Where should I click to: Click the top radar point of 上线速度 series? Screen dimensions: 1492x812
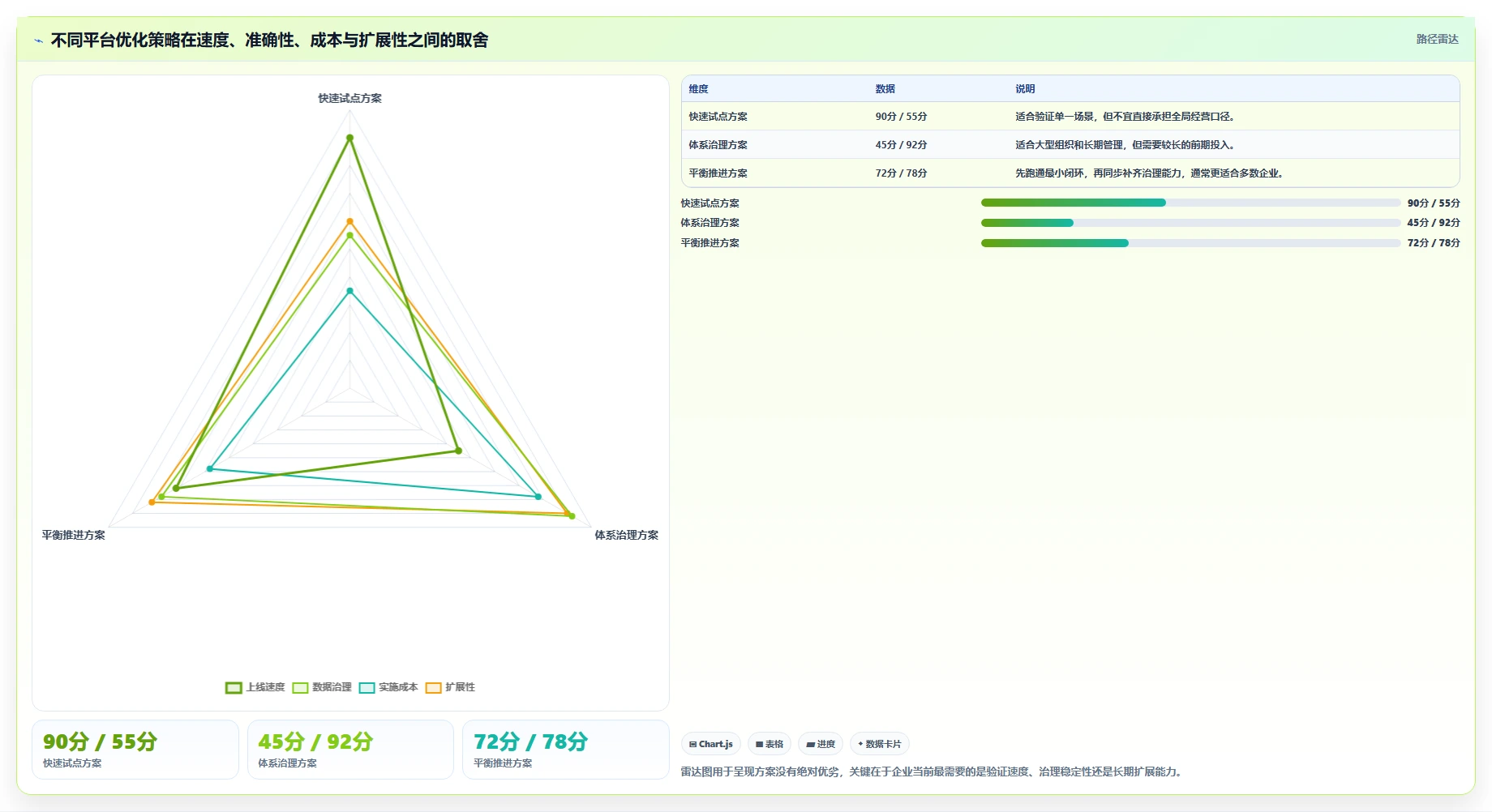(x=350, y=138)
